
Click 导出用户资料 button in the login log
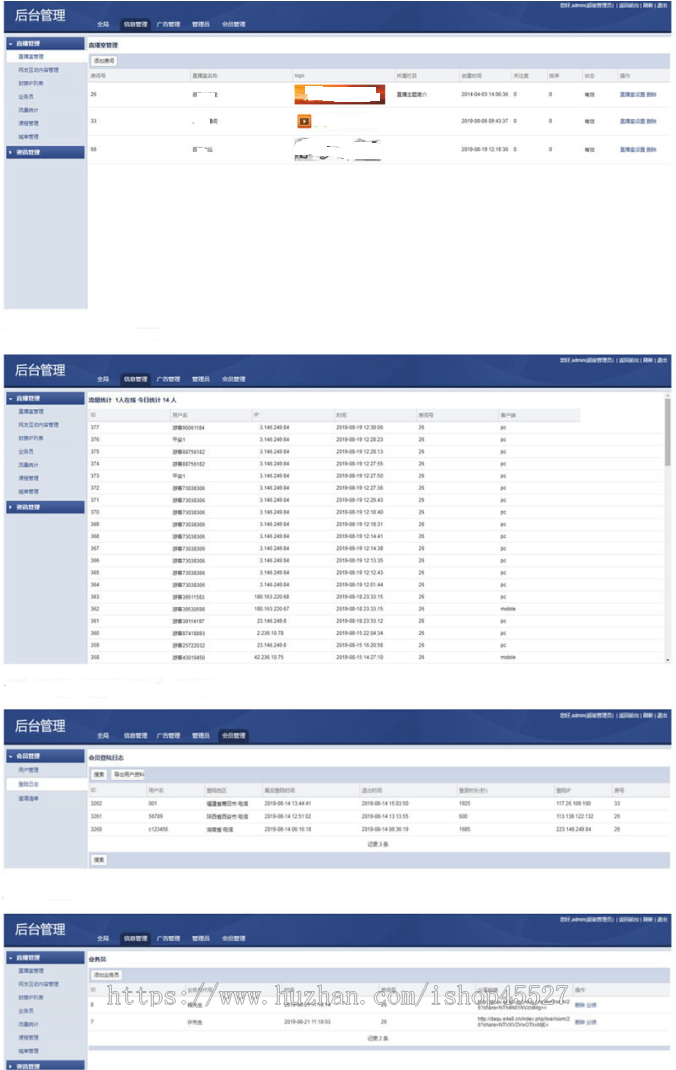(128, 775)
